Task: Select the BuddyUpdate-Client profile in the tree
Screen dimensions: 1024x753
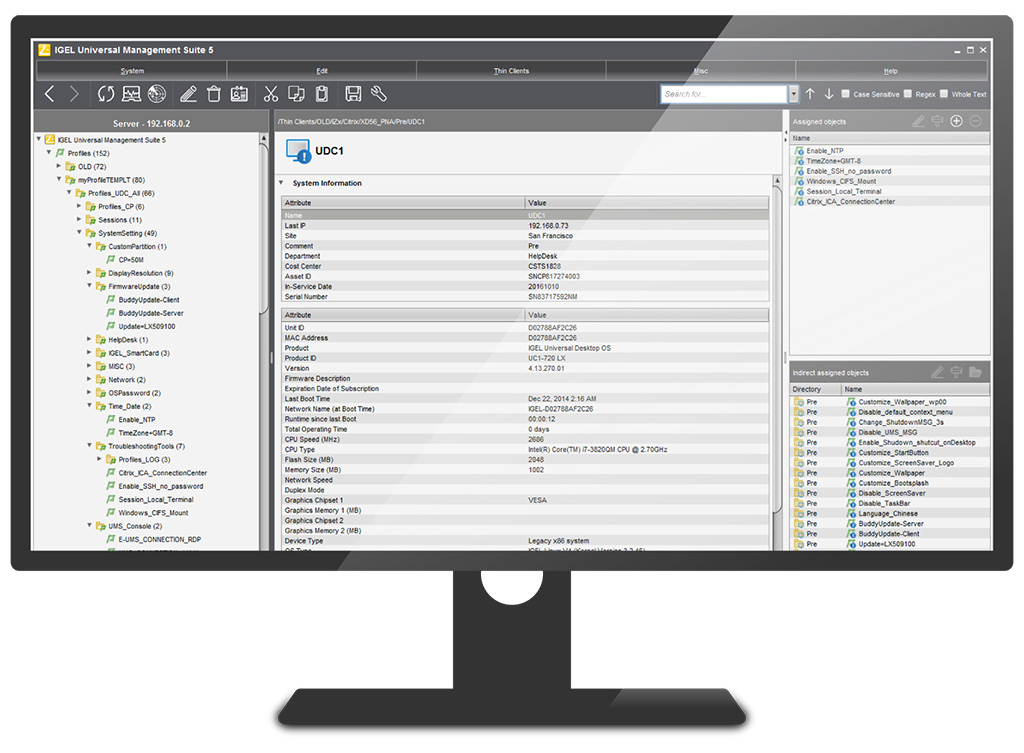Action: 148,299
